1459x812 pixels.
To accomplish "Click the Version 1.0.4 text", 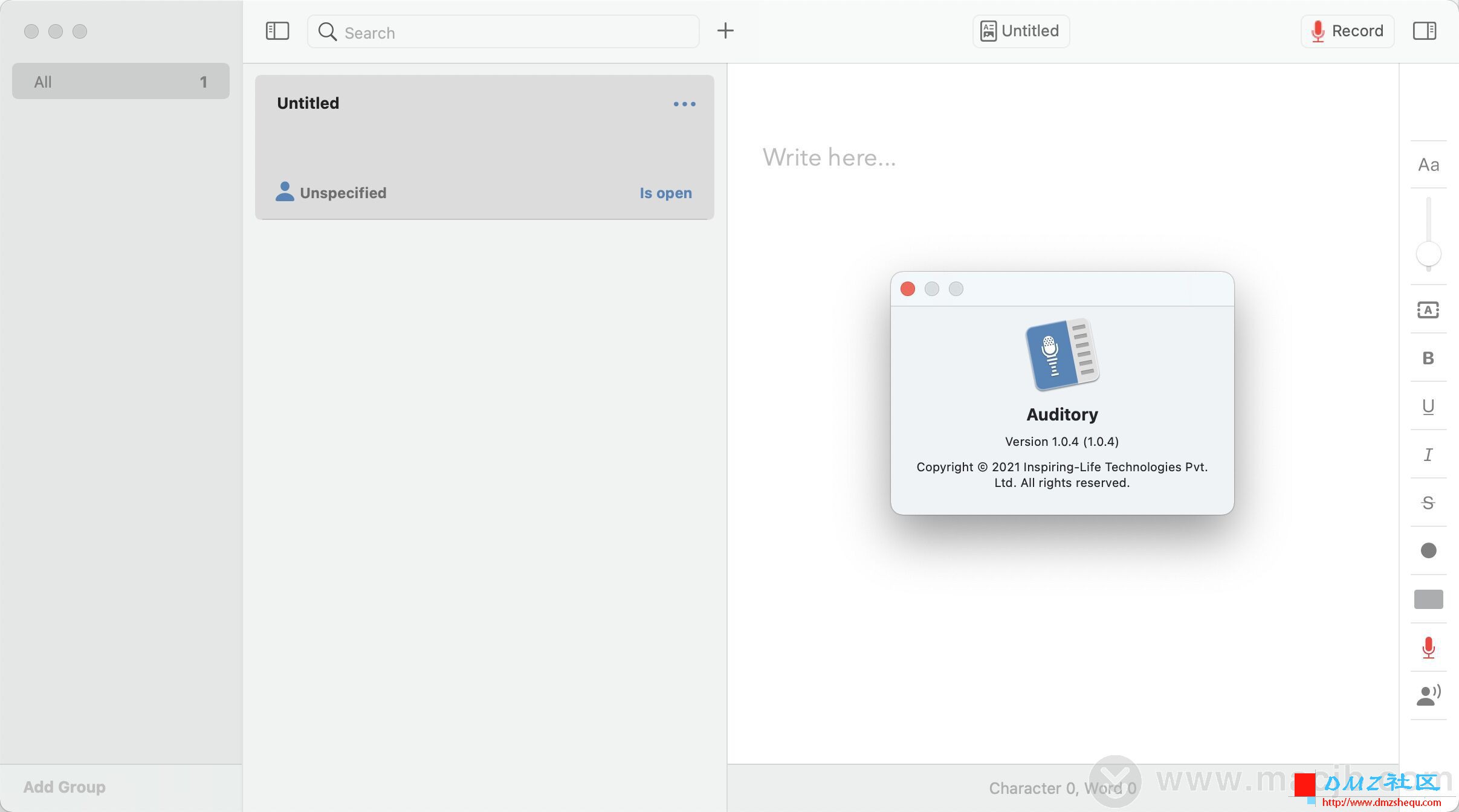I will point(1061,442).
